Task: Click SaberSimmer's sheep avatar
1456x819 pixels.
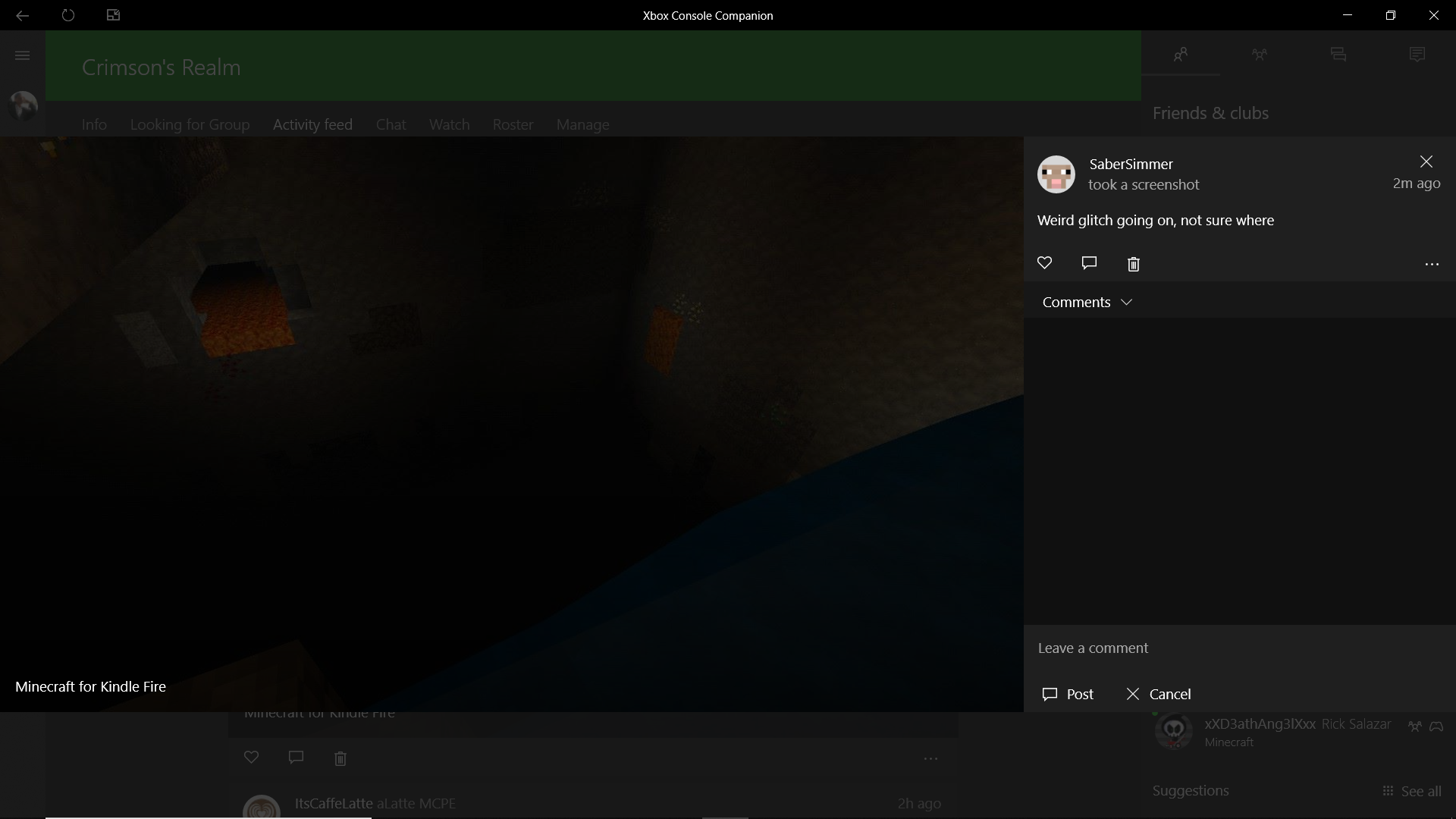Action: (x=1056, y=174)
